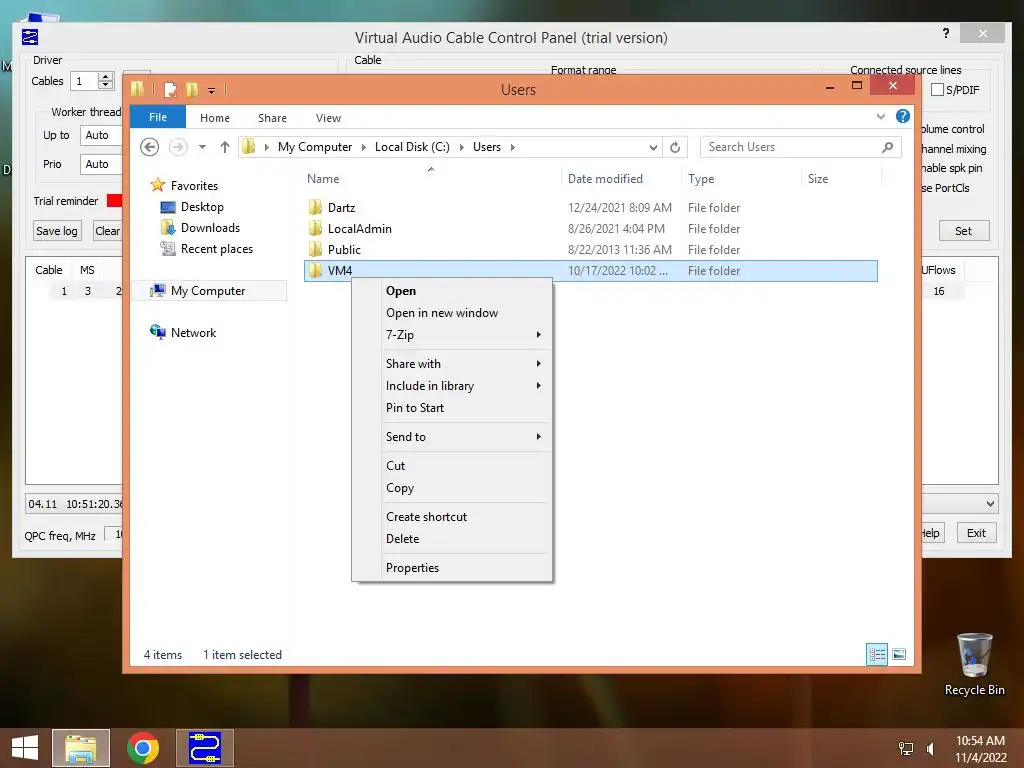This screenshot has height=768, width=1024.
Task: Click the search magnifier icon
Action: pos(887,147)
